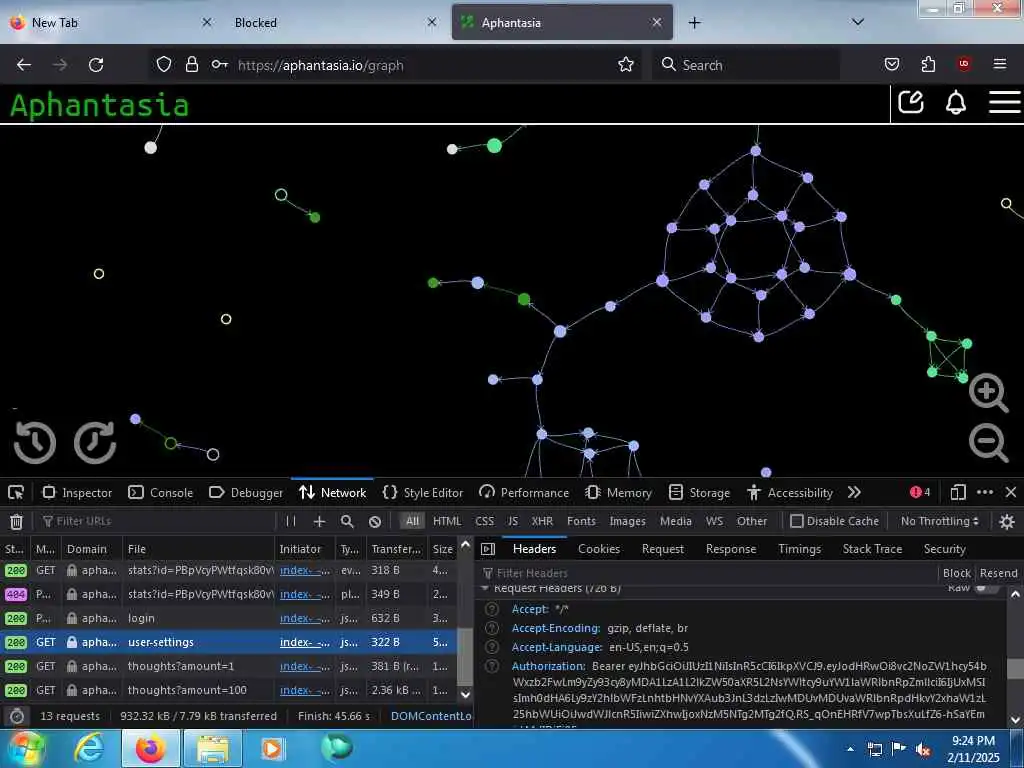
Task: Zoom out of the graph
Action: pyautogui.click(x=988, y=442)
